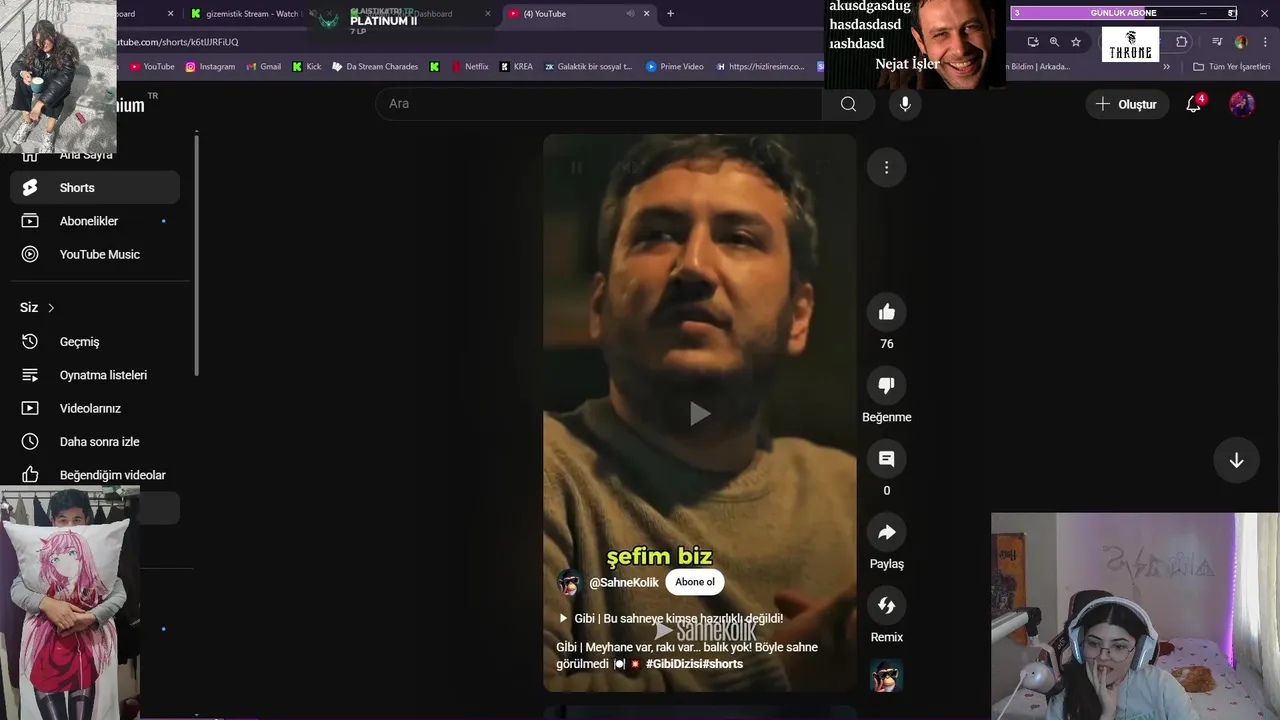Dislike the short with thumbs-down icon
This screenshot has height=720, width=1280.
[886, 386]
